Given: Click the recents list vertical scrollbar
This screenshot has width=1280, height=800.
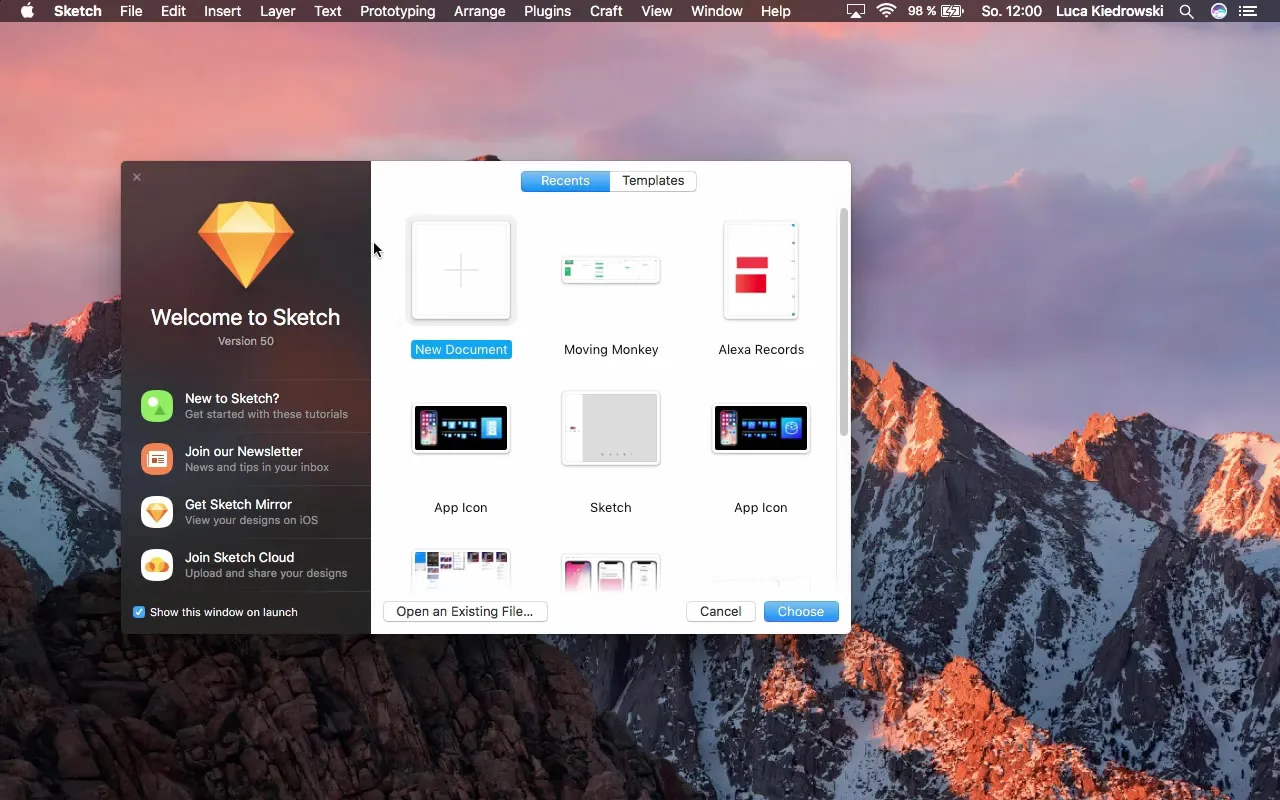Looking at the screenshot, I should point(844,322).
